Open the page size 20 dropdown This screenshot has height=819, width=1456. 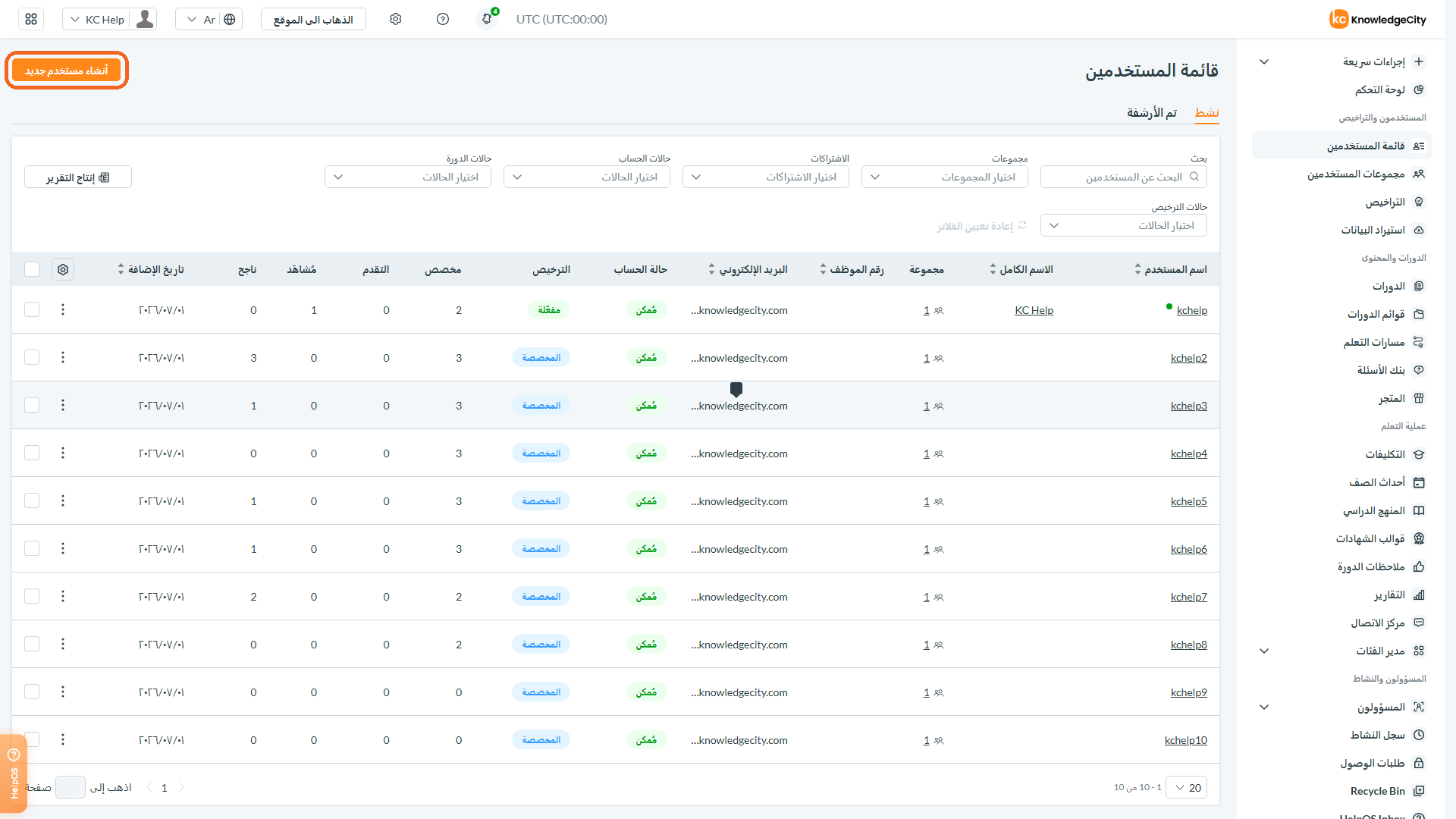pos(1187,788)
